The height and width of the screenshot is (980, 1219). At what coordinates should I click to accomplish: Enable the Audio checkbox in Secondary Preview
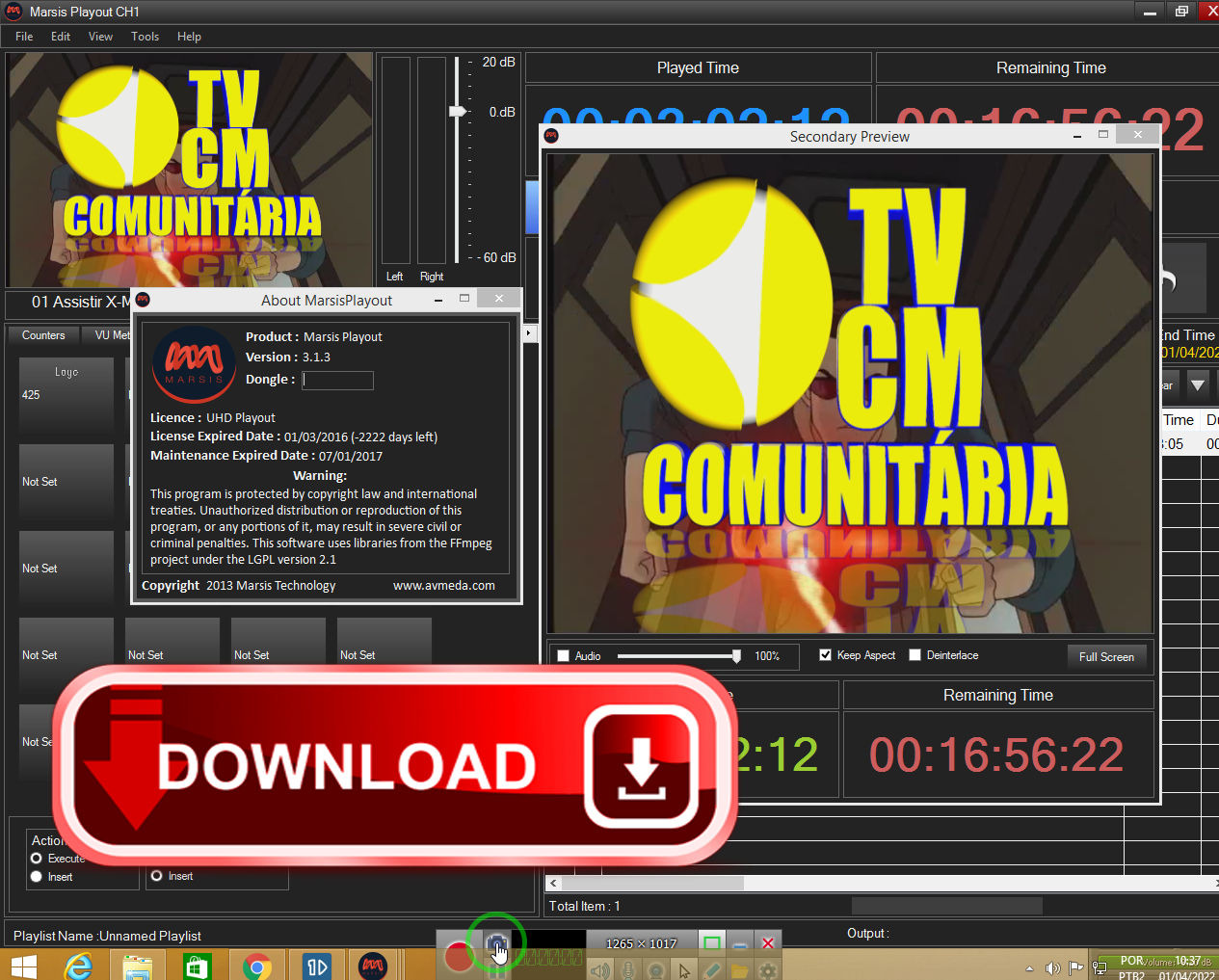564,656
